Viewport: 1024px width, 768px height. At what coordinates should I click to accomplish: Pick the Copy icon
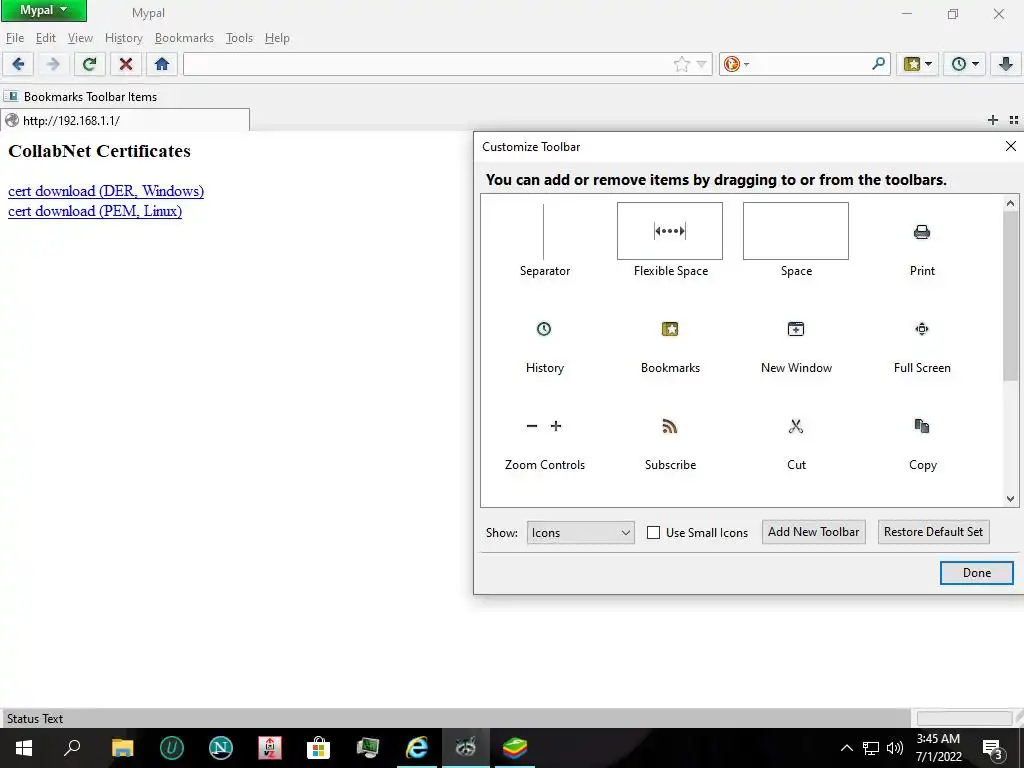(x=921, y=426)
